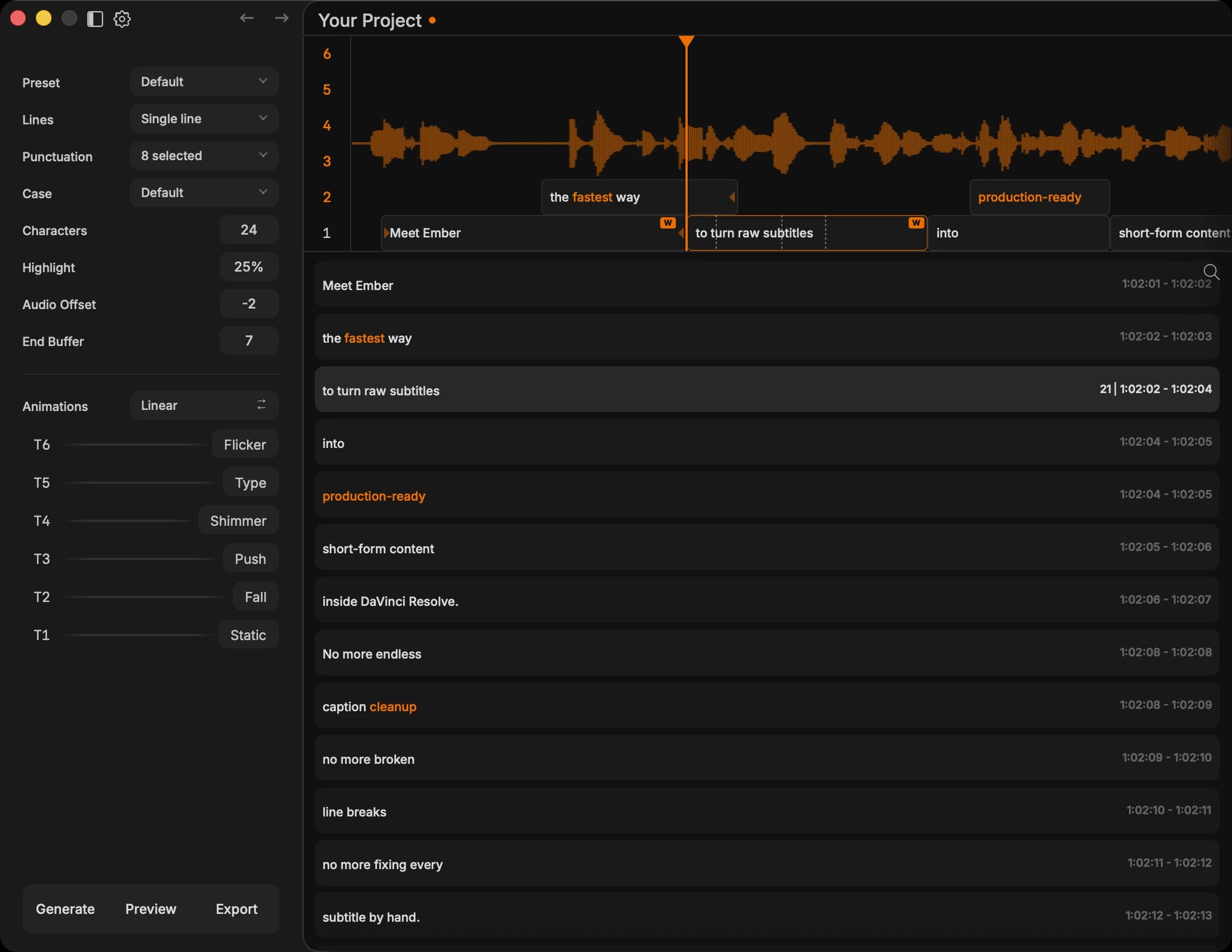Click the Generate button
The image size is (1232, 952).
click(66, 909)
